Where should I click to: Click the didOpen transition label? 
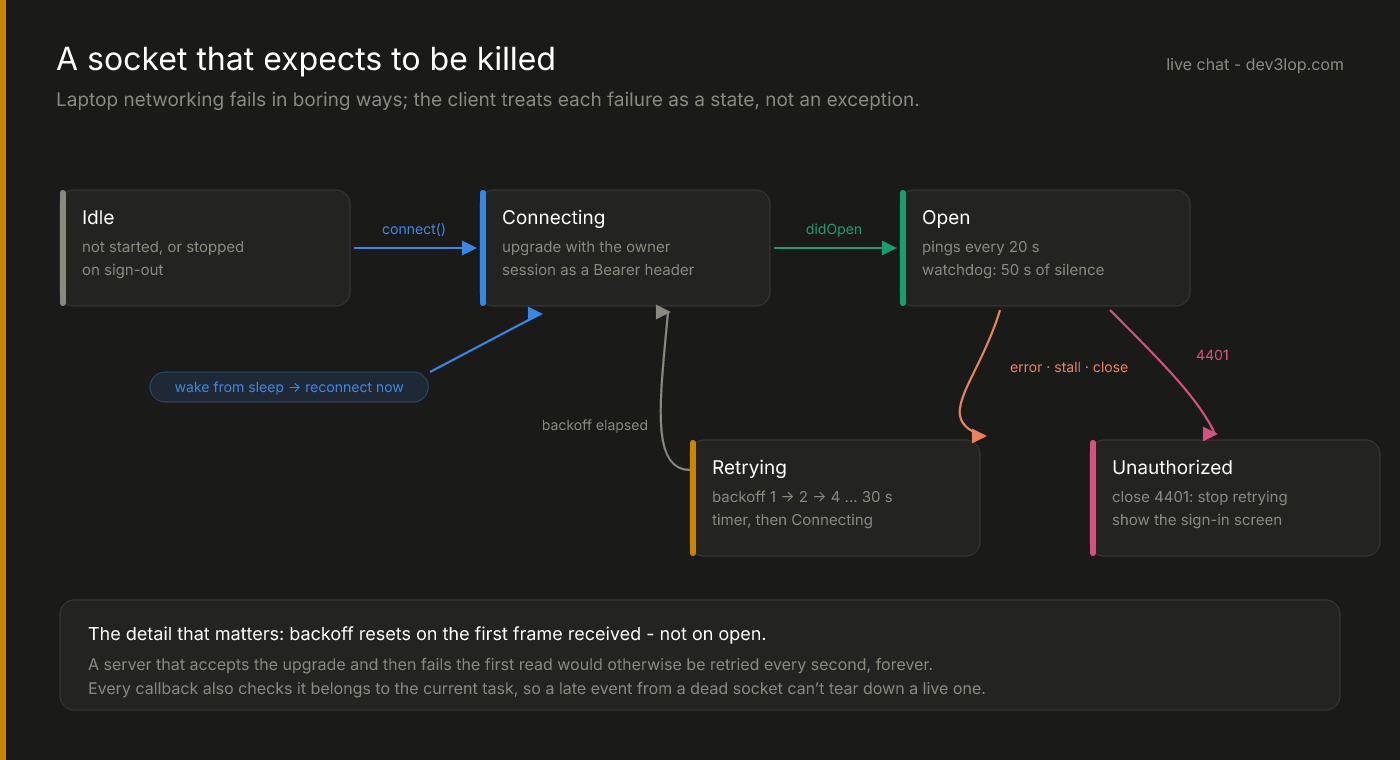(x=834, y=229)
